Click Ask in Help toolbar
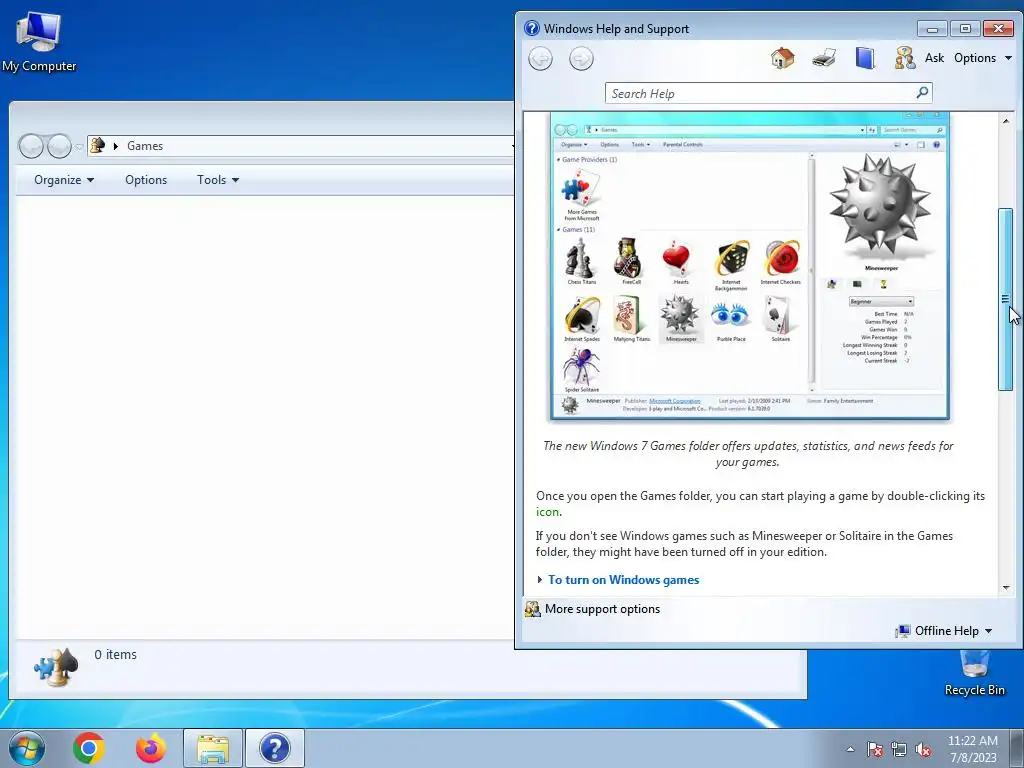The image size is (1024, 768). pos(935,57)
